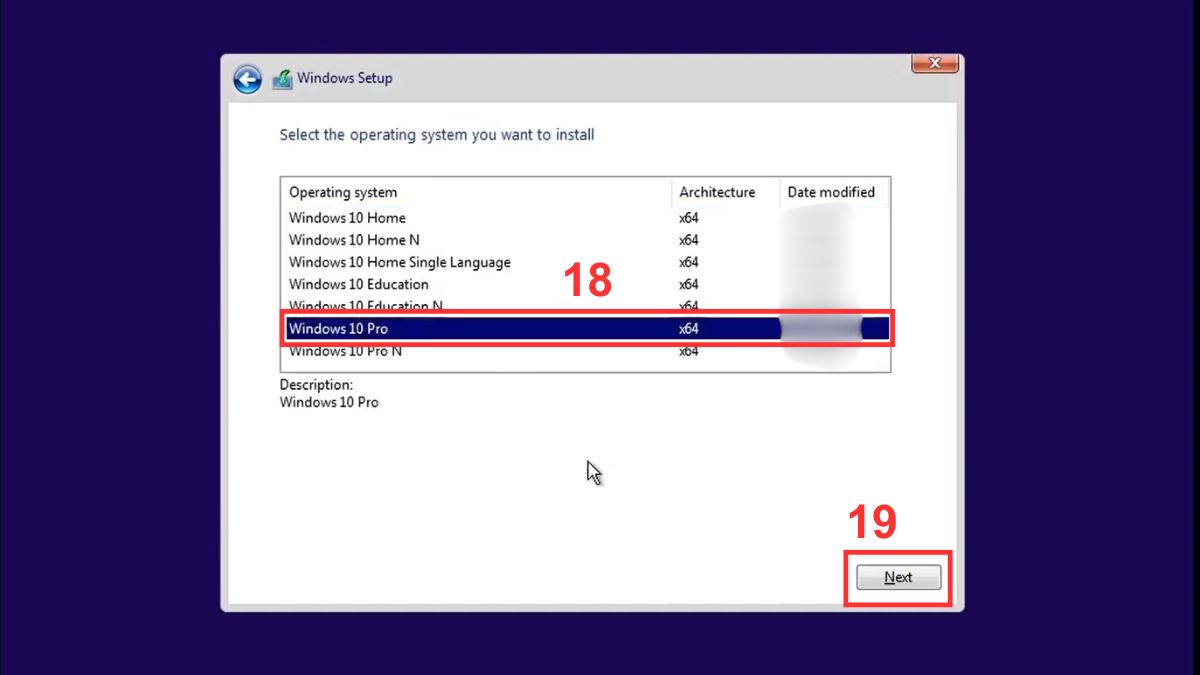
Task: Click x64 architecture cell for Windows 10 Home
Action: coord(688,218)
